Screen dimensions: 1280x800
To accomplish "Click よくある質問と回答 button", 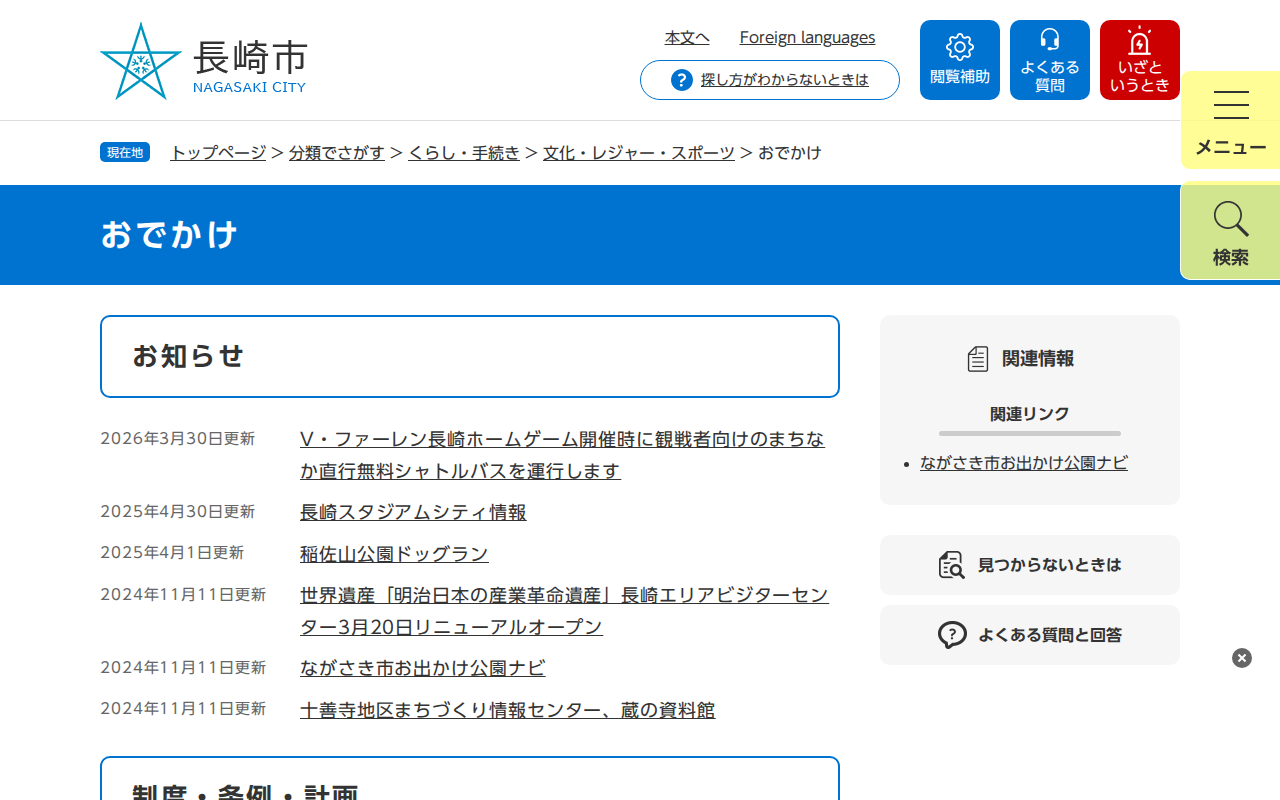I will (x=1030, y=635).
